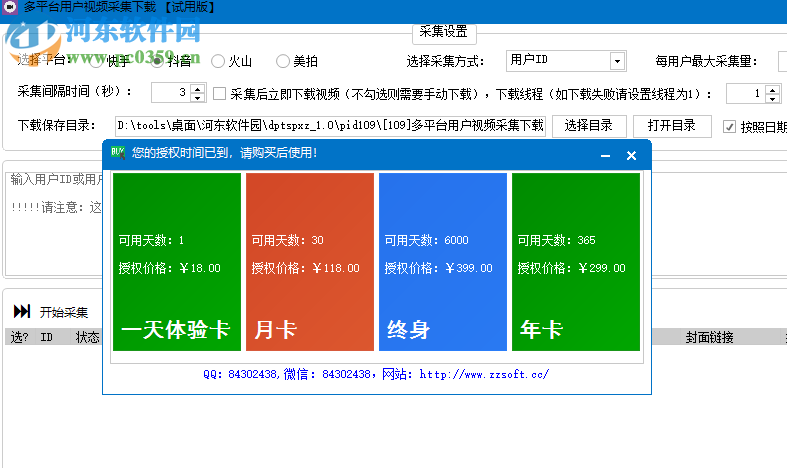Pick the 终身 license card
Image resolution: width=787 pixels, height=468 pixels.
(x=443, y=262)
